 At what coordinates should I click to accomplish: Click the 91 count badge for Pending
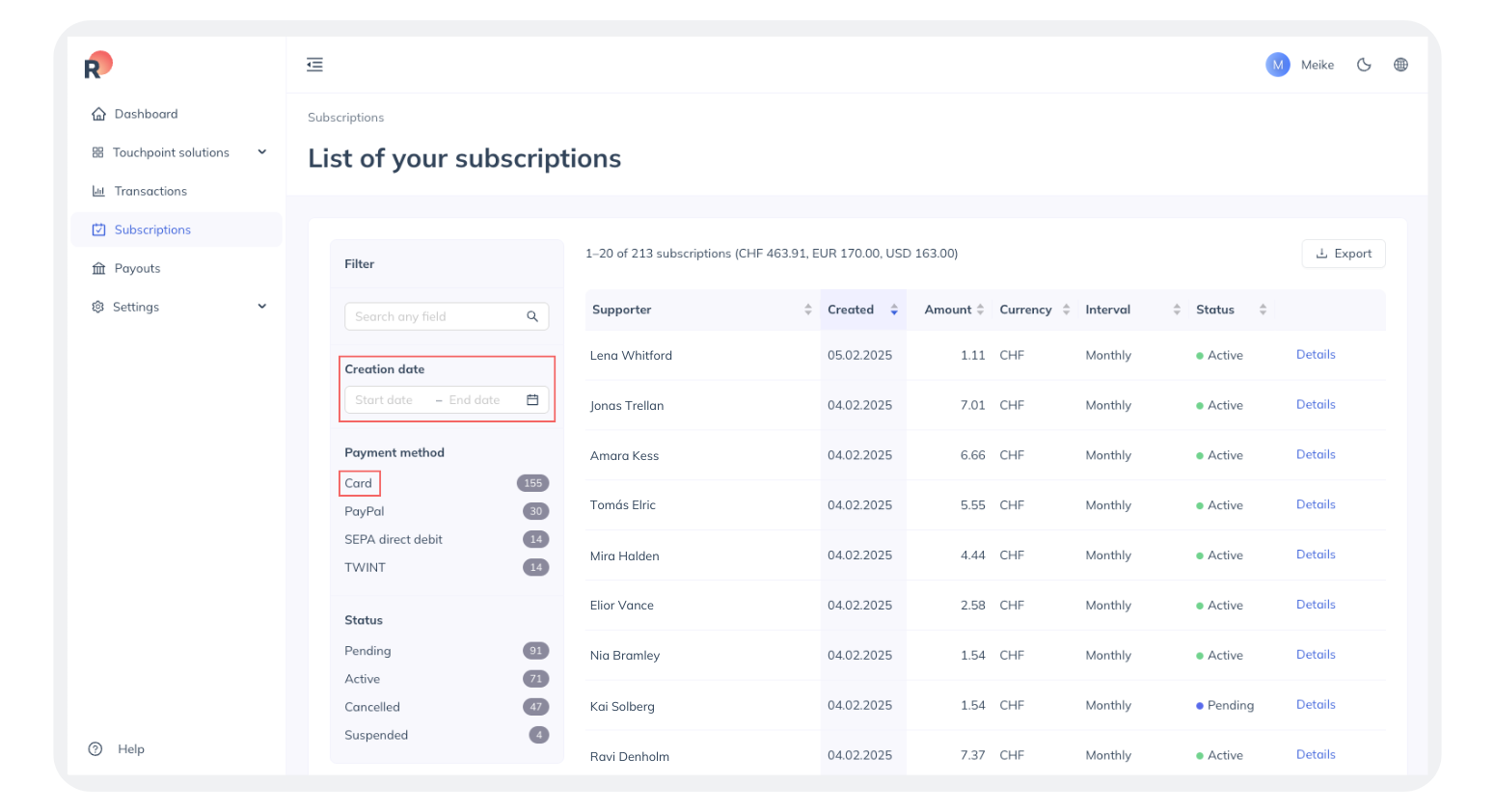536,651
